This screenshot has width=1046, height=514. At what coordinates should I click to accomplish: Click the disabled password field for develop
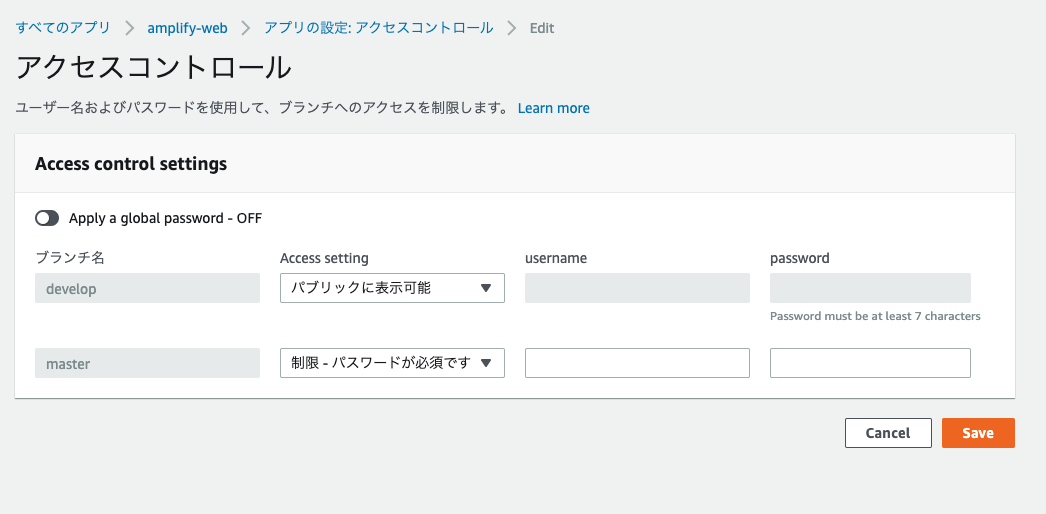pyautogui.click(x=870, y=288)
